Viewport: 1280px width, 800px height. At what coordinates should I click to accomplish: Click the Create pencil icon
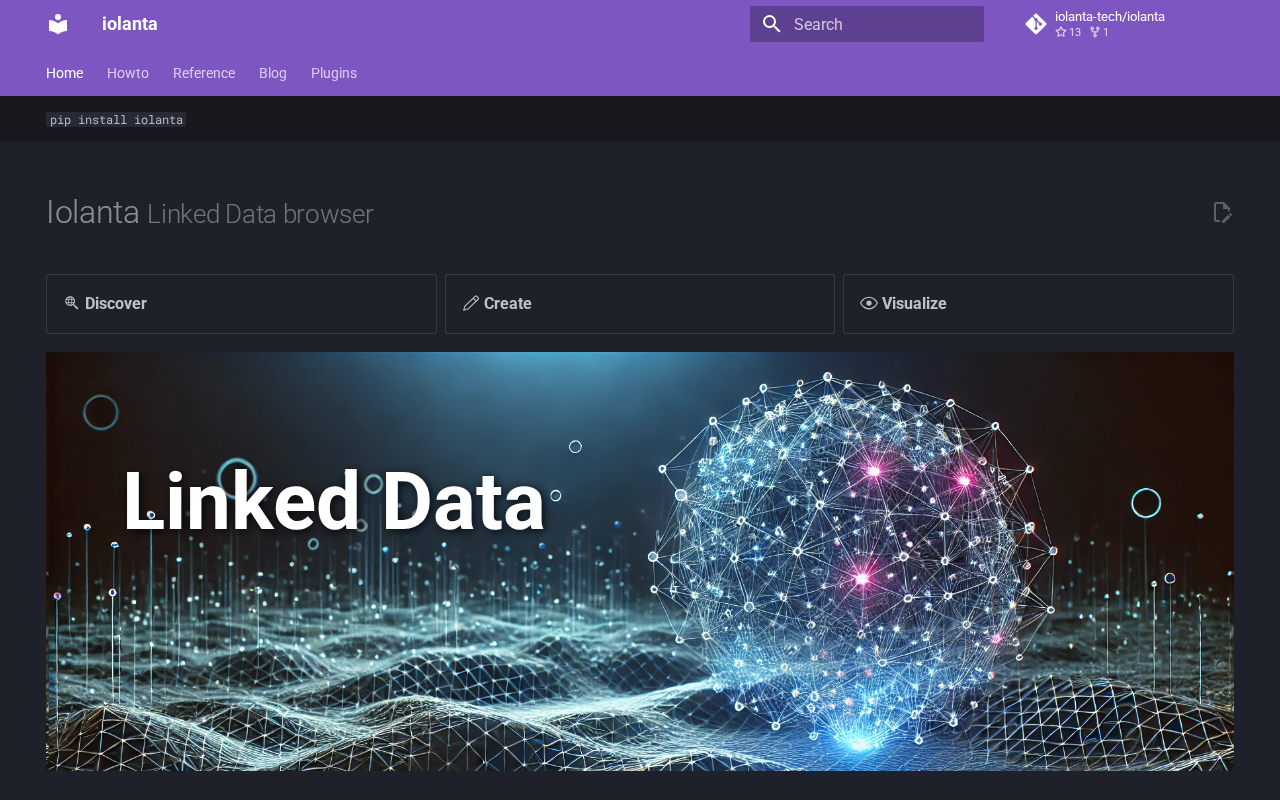(471, 303)
